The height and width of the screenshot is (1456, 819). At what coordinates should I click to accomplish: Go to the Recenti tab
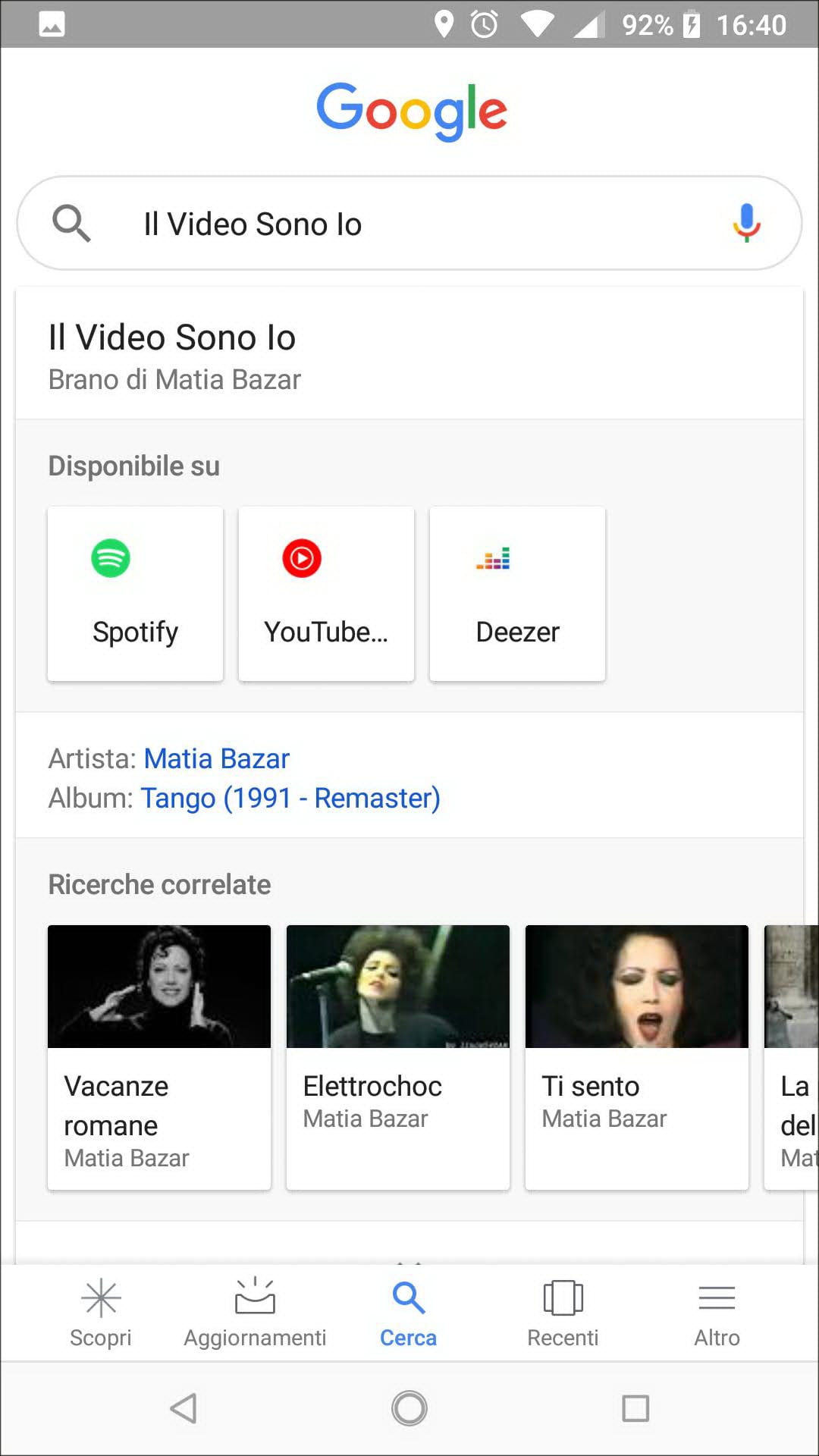[x=563, y=1313]
